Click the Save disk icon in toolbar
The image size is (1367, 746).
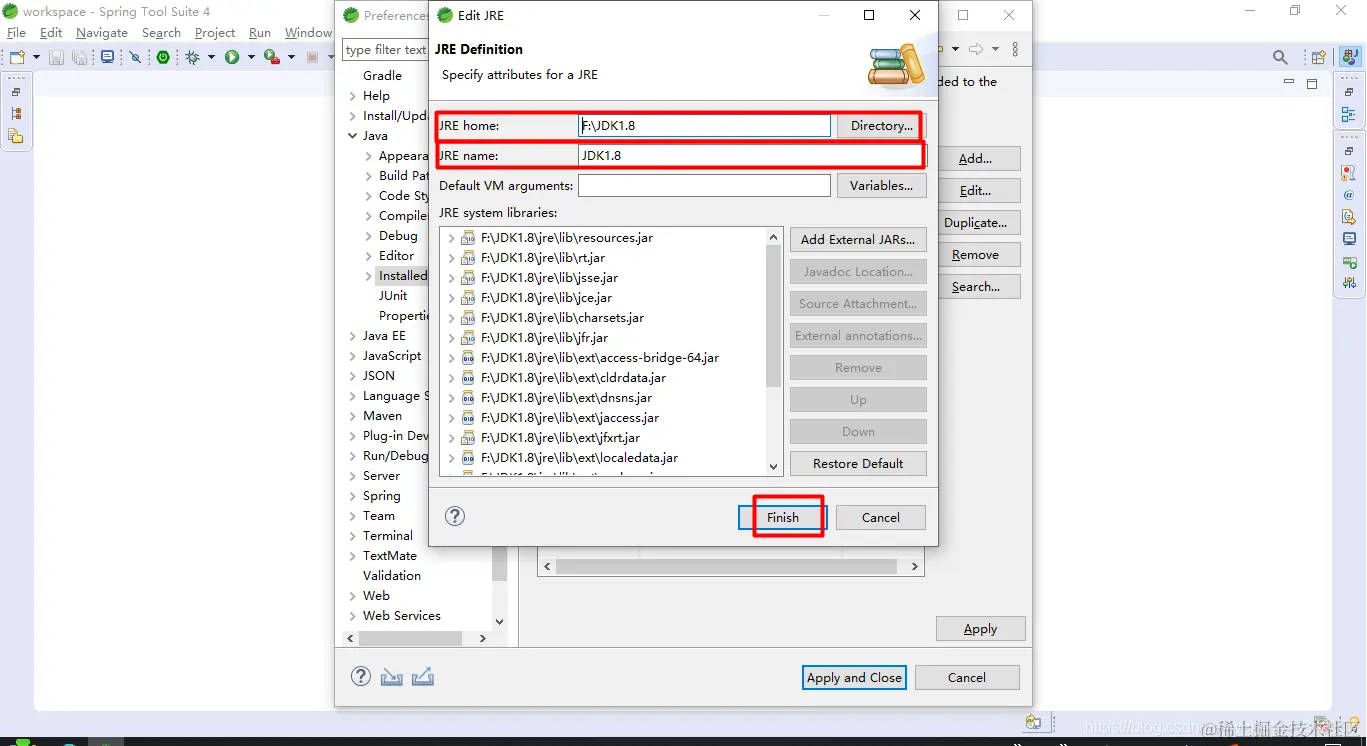(x=57, y=57)
